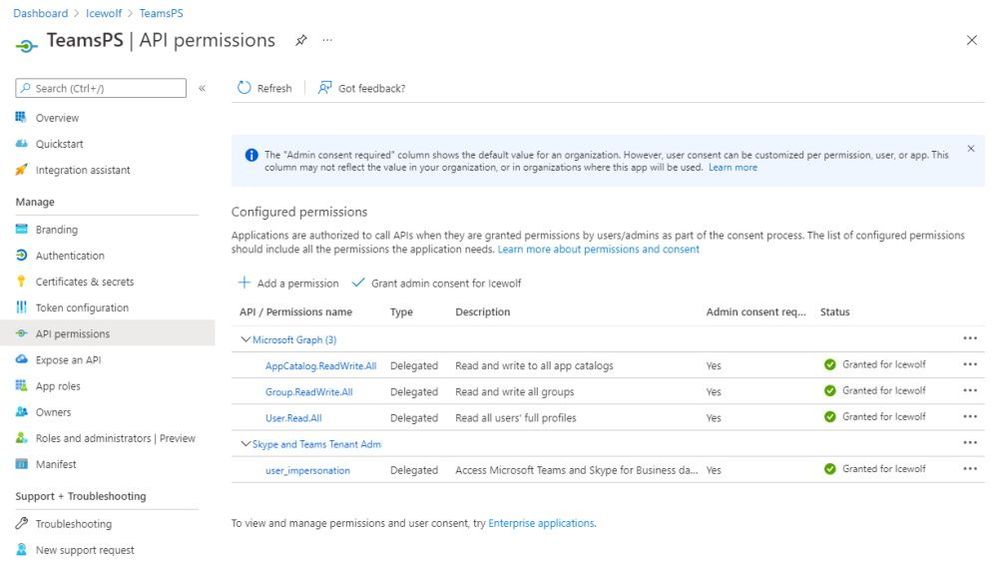Click the Integration assistant rocket icon
The image size is (998, 575).
(x=21, y=169)
